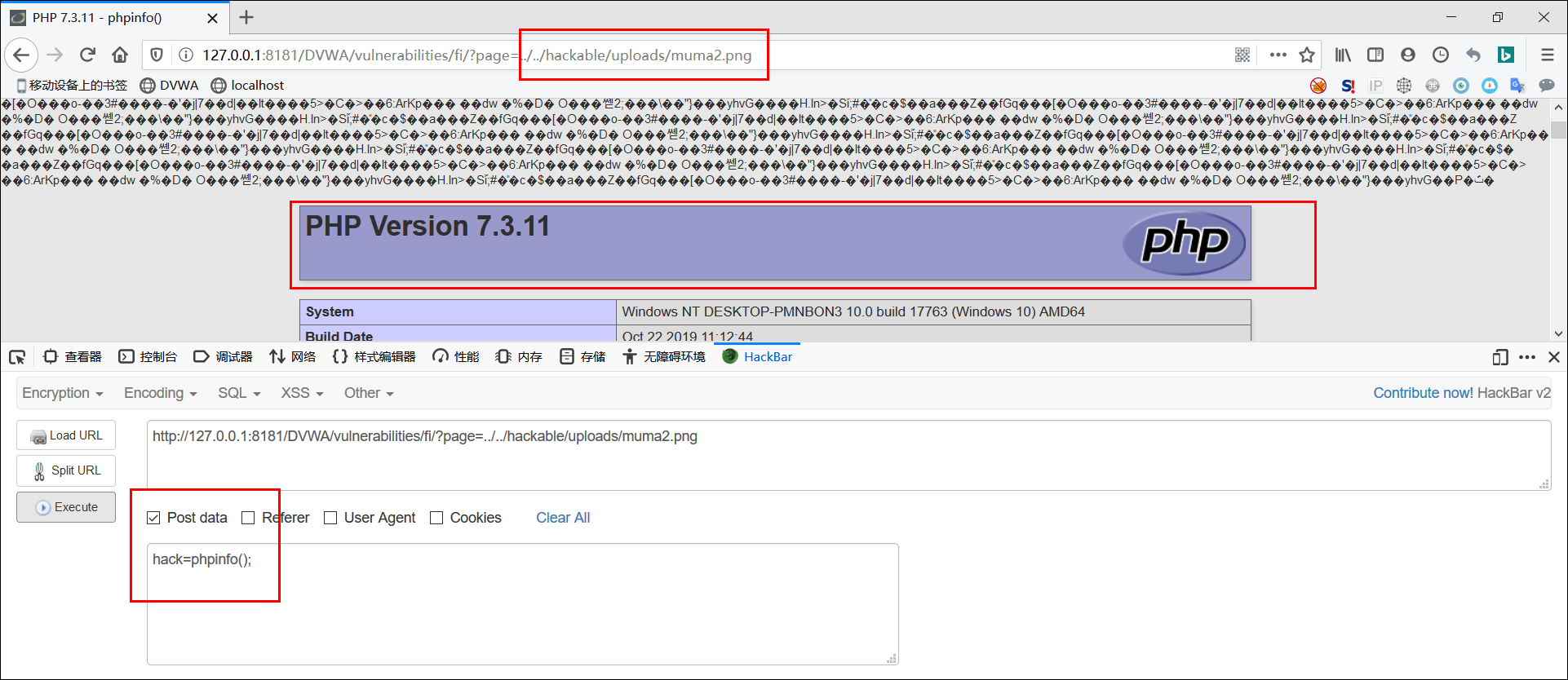Image resolution: width=1568 pixels, height=680 pixels.
Task: Click the translate extension icon
Action: click(1517, 86)
